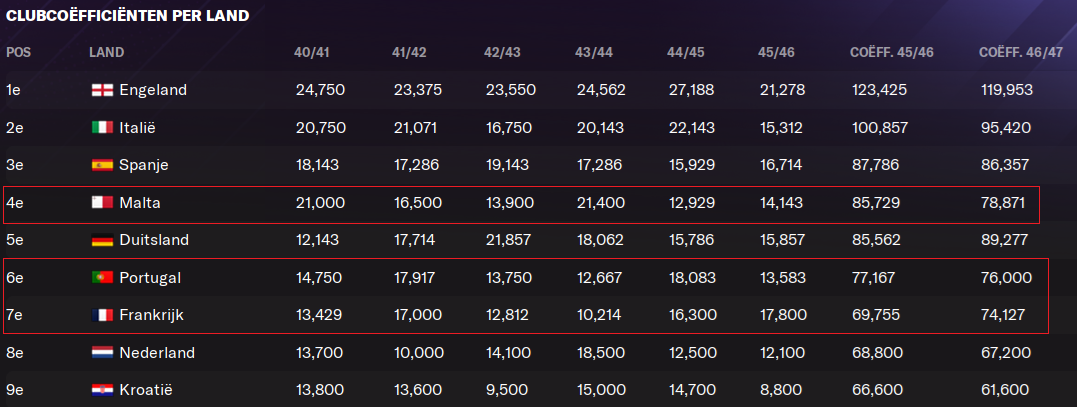Click the 40/41 season column header
The width and height of the screenshot is (1077, 407).
[x=311, y=53]
